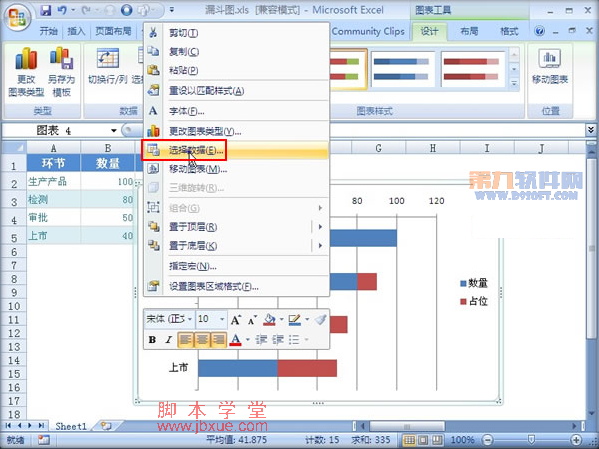Viewport: 599px width, 449px height.
Task: Click Move Chart in context menu
Action: tap(236, 169)
